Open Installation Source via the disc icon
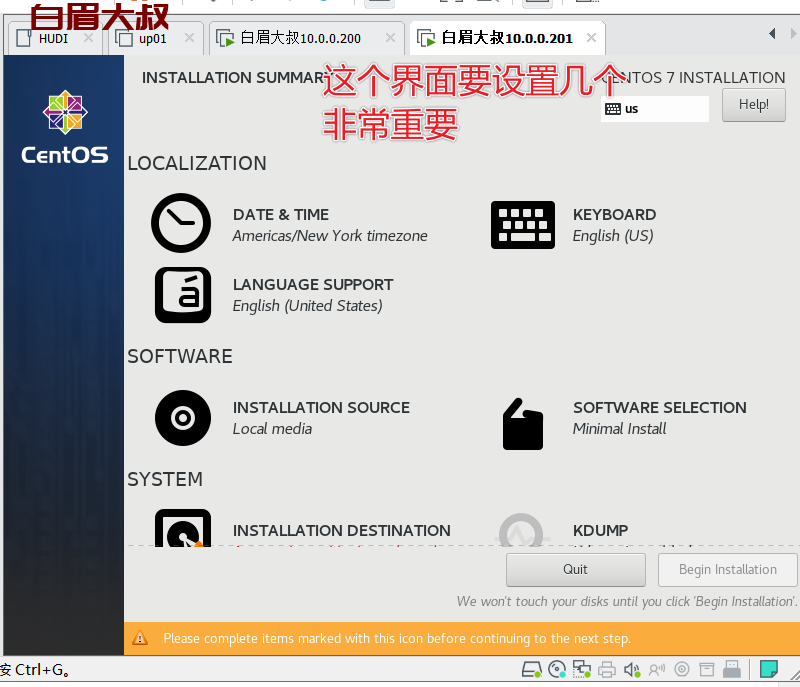800x687 pixels. (183, 418)
